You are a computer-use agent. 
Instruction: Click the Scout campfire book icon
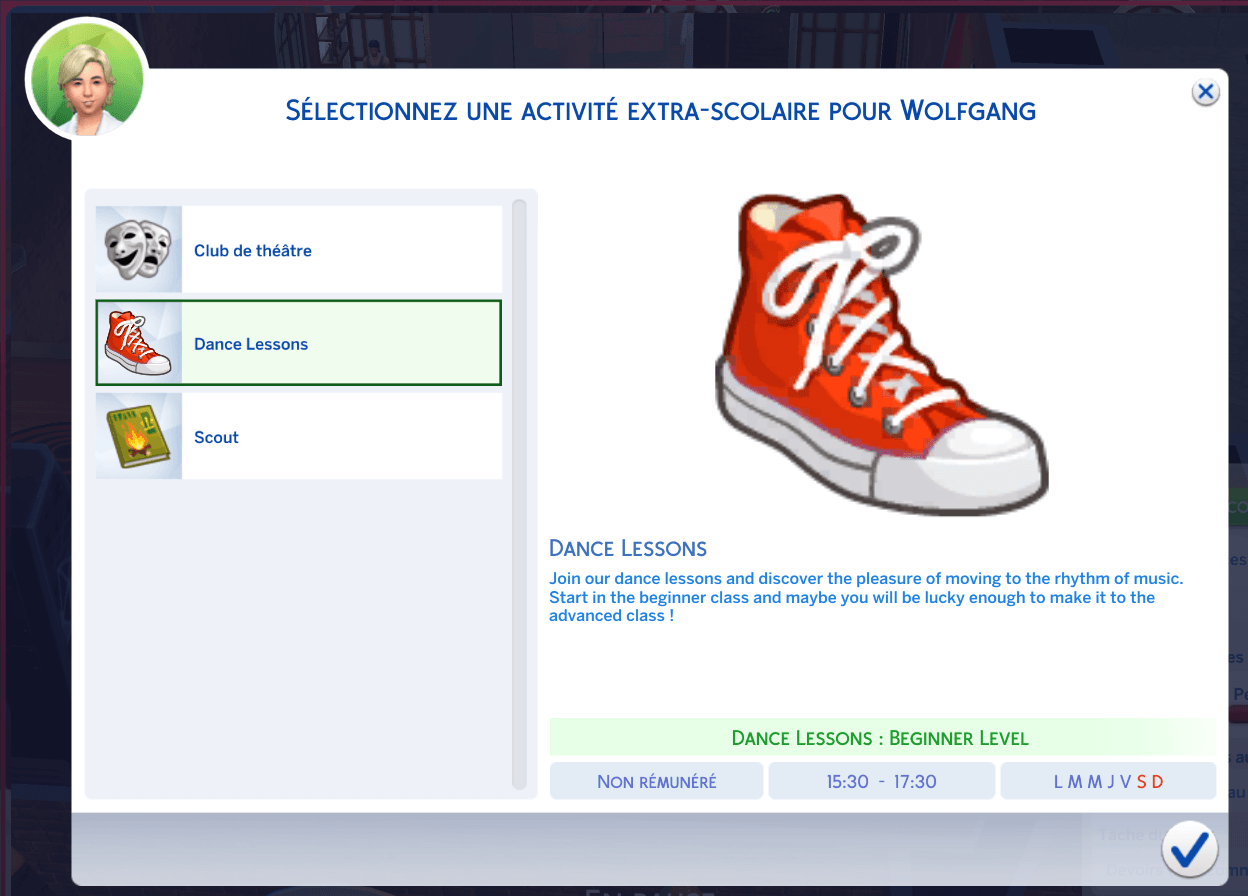point(139,436)
